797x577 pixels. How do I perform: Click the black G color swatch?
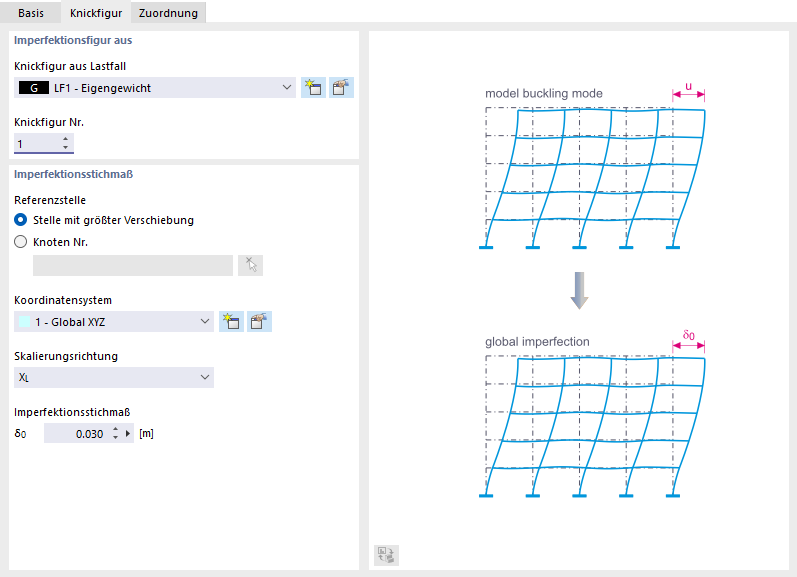[x=35, y=88]
